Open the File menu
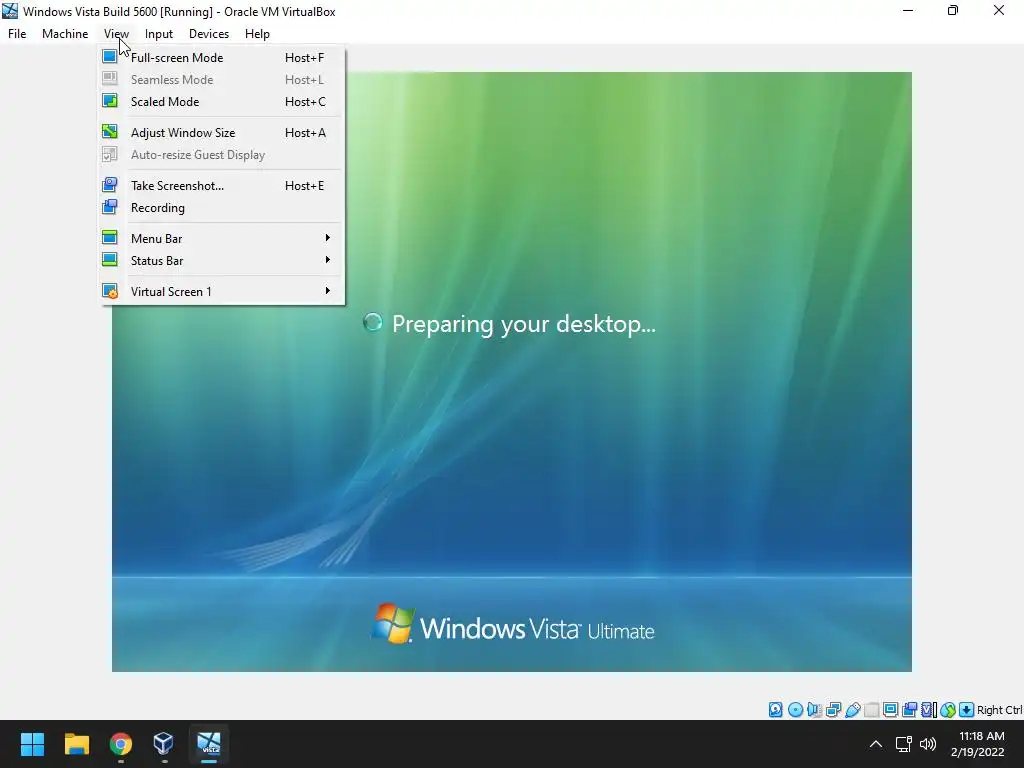Image resolution: width=1024 pixels, height=768 pixels. tap(17, 34)
